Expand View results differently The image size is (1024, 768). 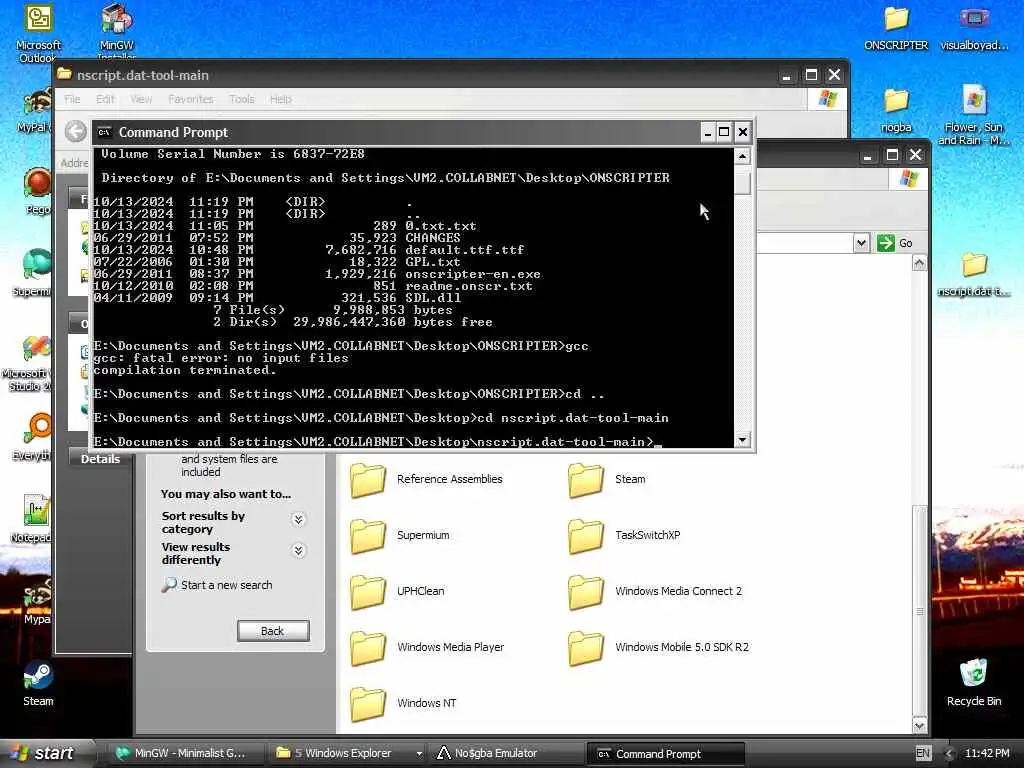tap(298, 551)
